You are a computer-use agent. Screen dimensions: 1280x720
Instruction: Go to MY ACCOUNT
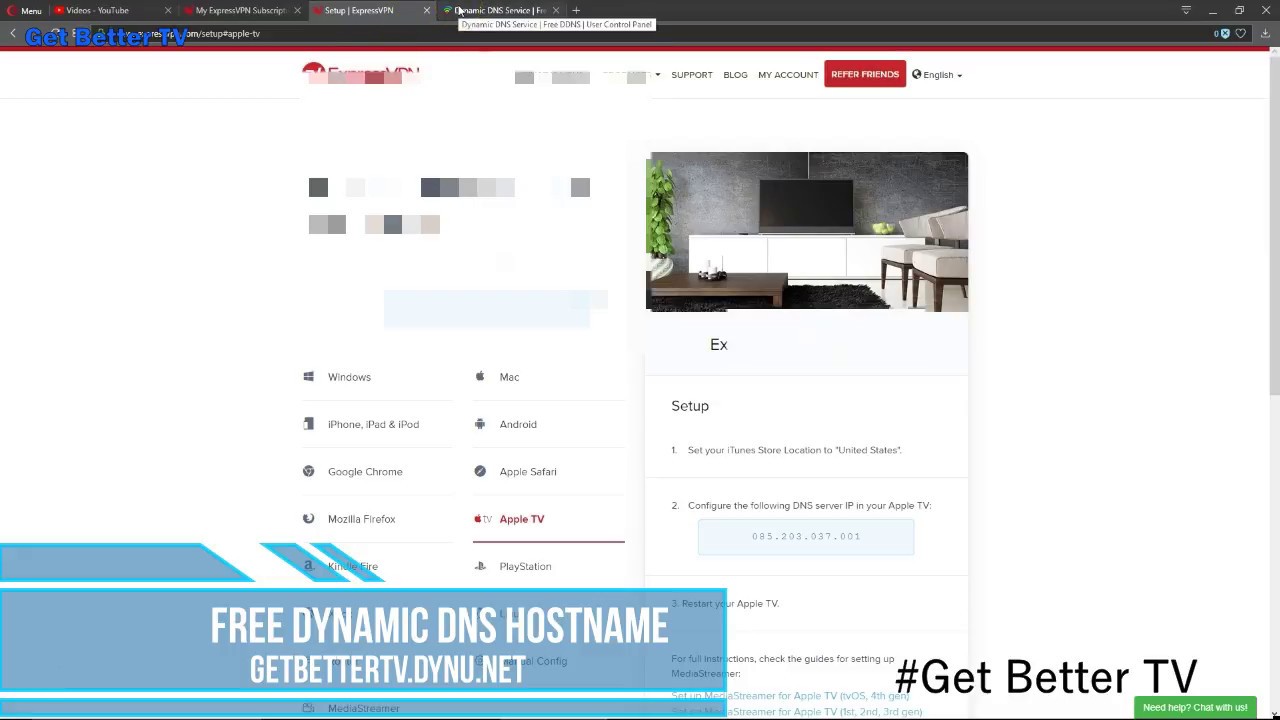[788, 75]
